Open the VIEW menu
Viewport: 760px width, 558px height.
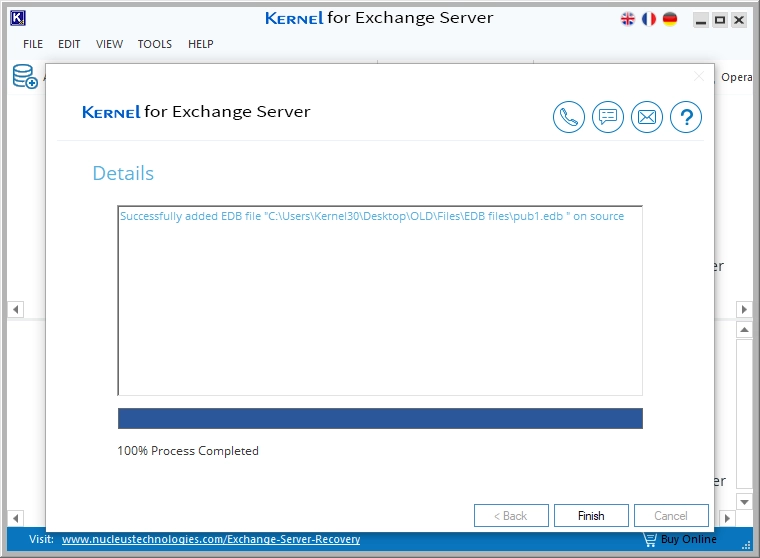click(109, 44)
